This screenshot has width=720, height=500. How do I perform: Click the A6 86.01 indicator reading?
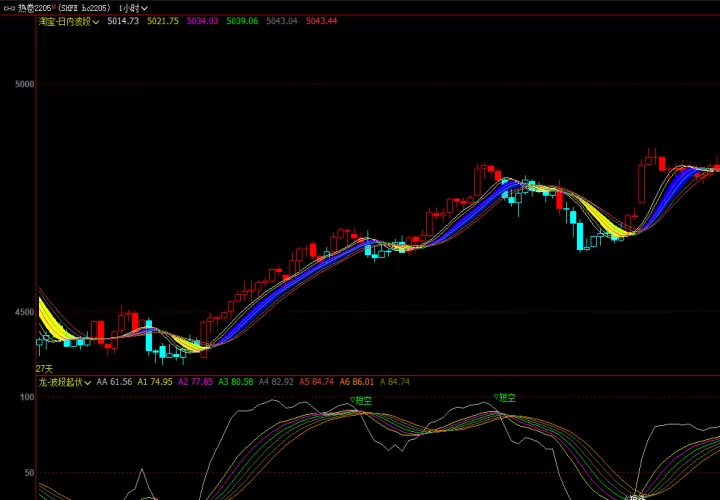tap(357, 382)
